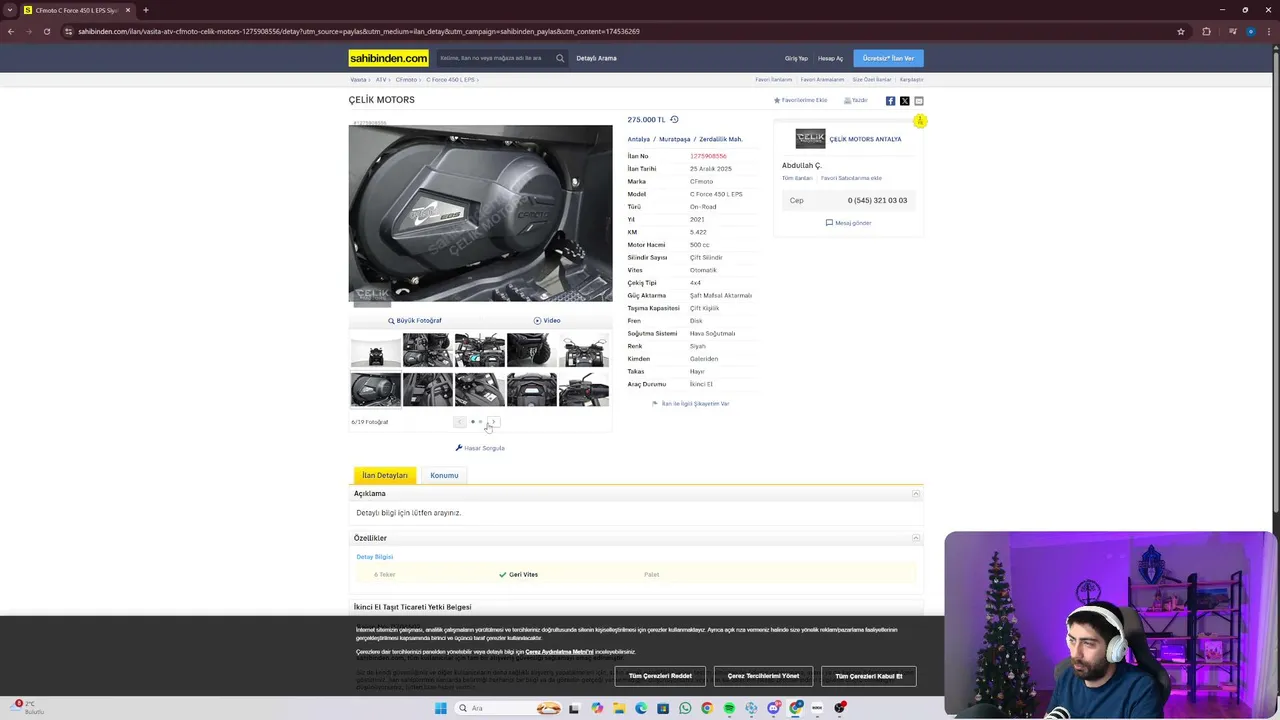Click the Ücretsiz İlan Ver button
Screen dimensions: 1280x720
click(888, 58)
